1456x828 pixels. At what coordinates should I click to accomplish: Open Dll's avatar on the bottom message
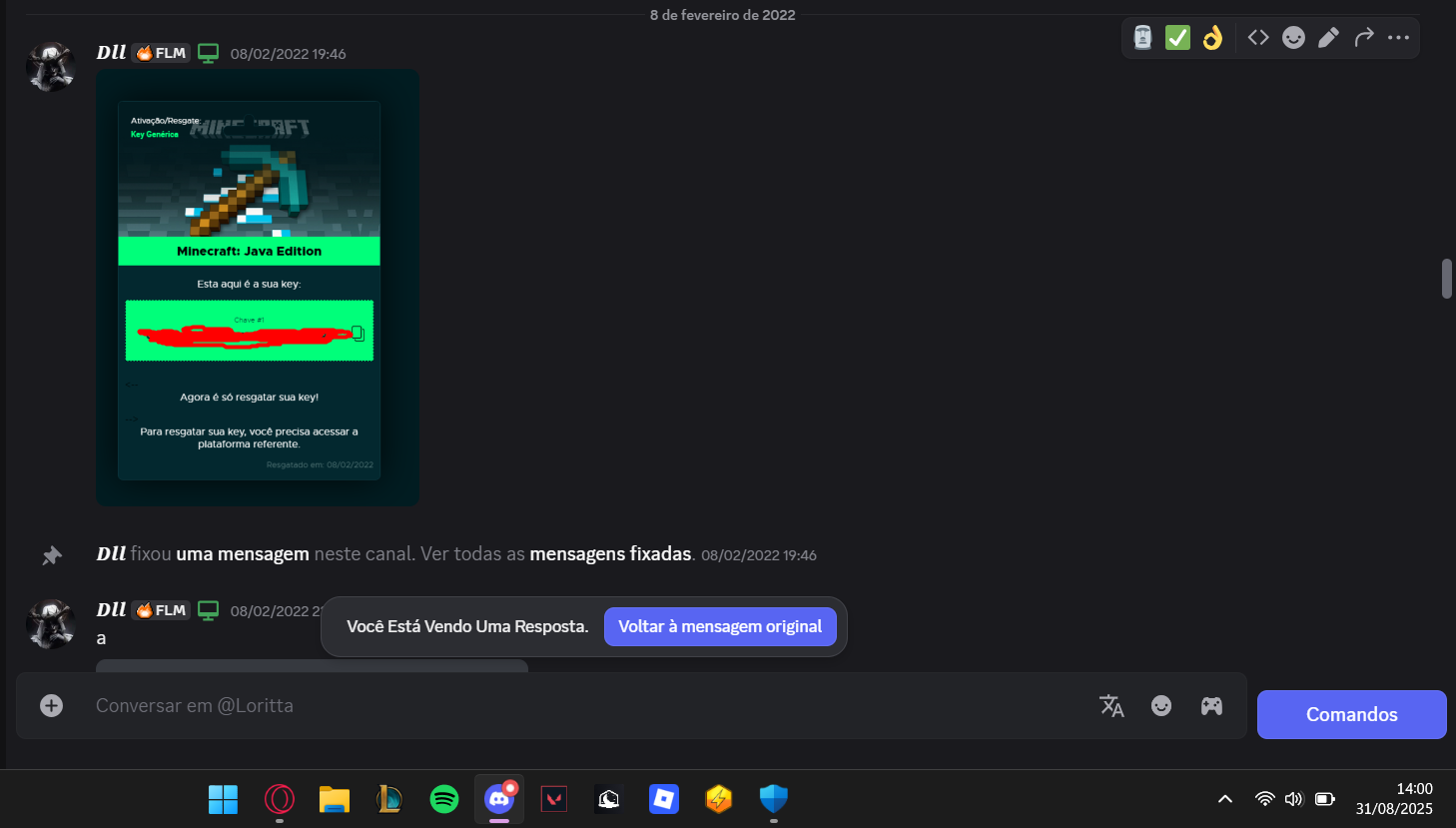point(51,624)
